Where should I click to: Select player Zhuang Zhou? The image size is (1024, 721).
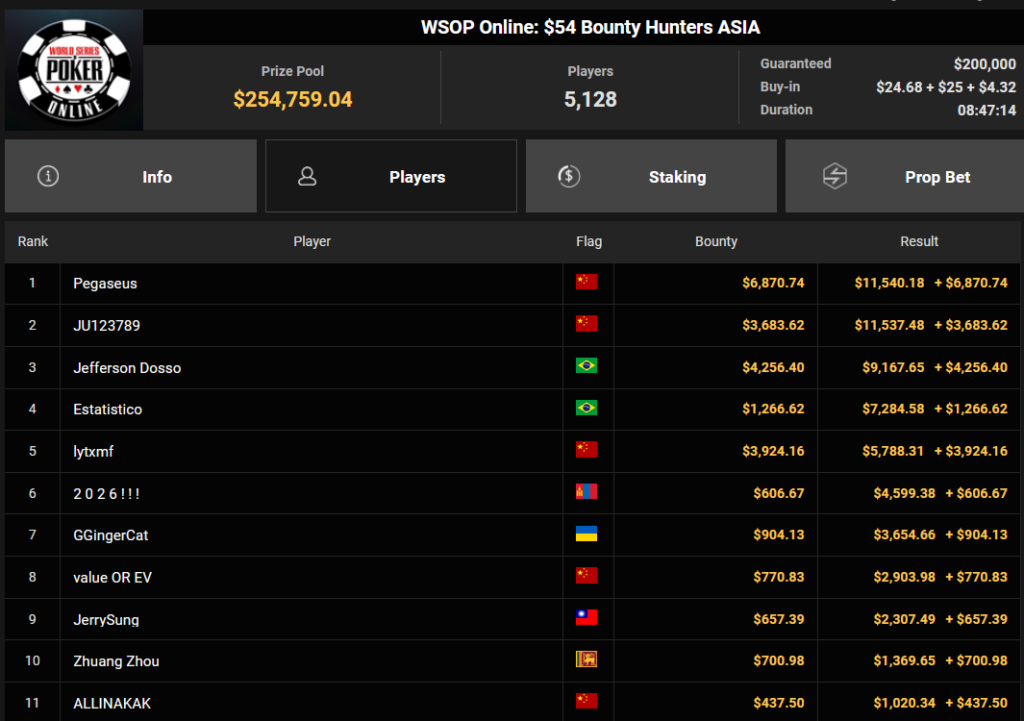[116, 661]
